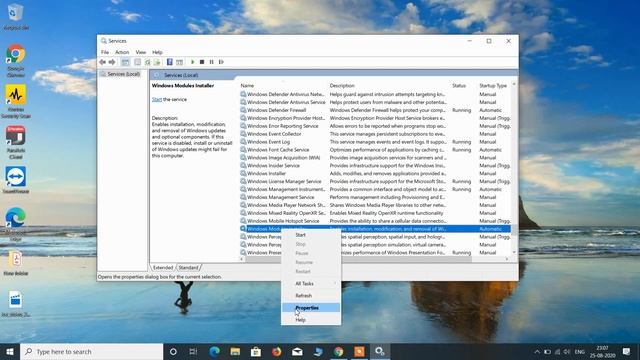Sort by the Description column header
Screen dimensions: 640x360
[x=342, y=86]
